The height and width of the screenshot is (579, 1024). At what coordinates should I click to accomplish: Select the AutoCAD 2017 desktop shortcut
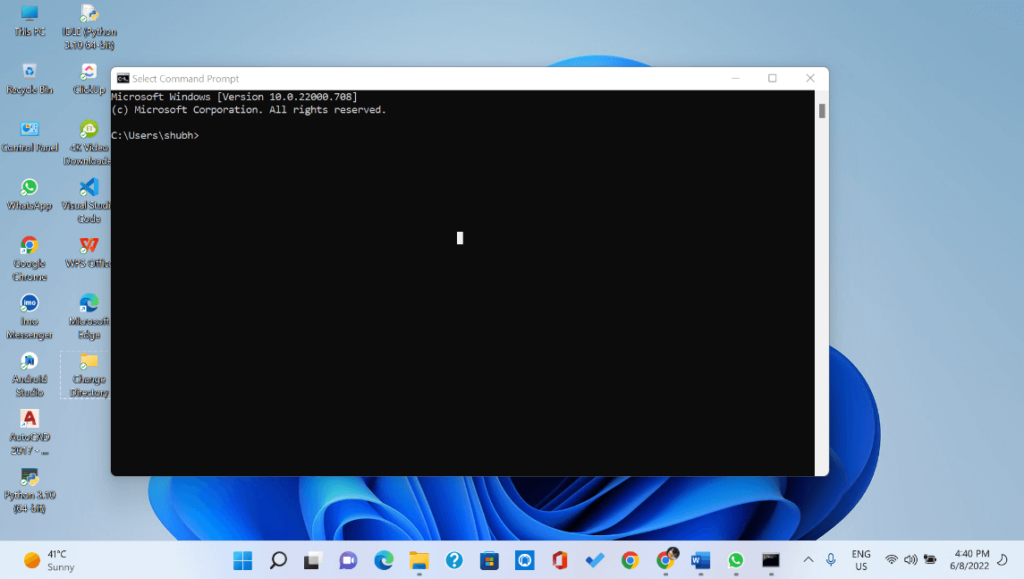(29, 432)
